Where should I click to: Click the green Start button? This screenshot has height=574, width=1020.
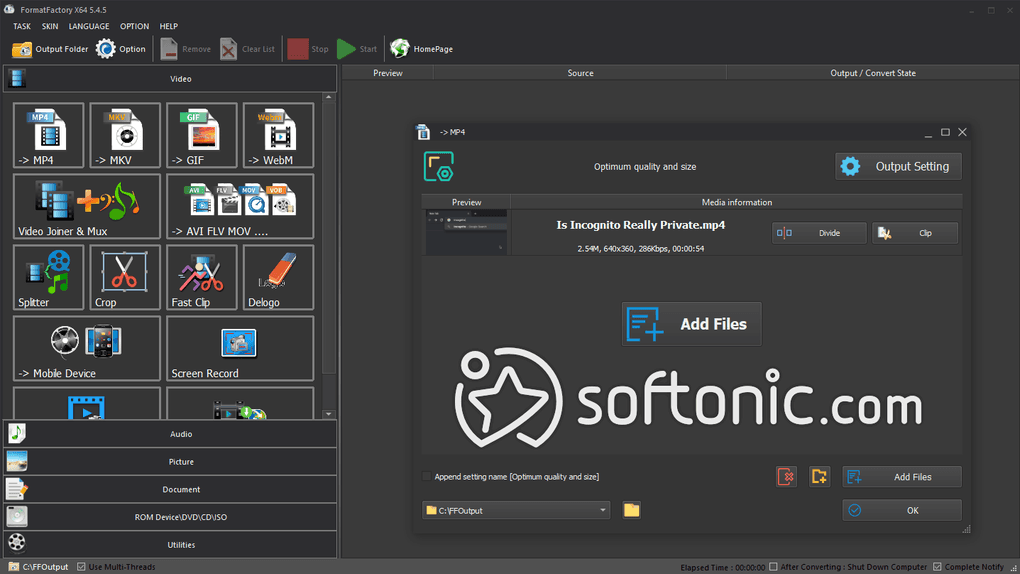[357, 49]
